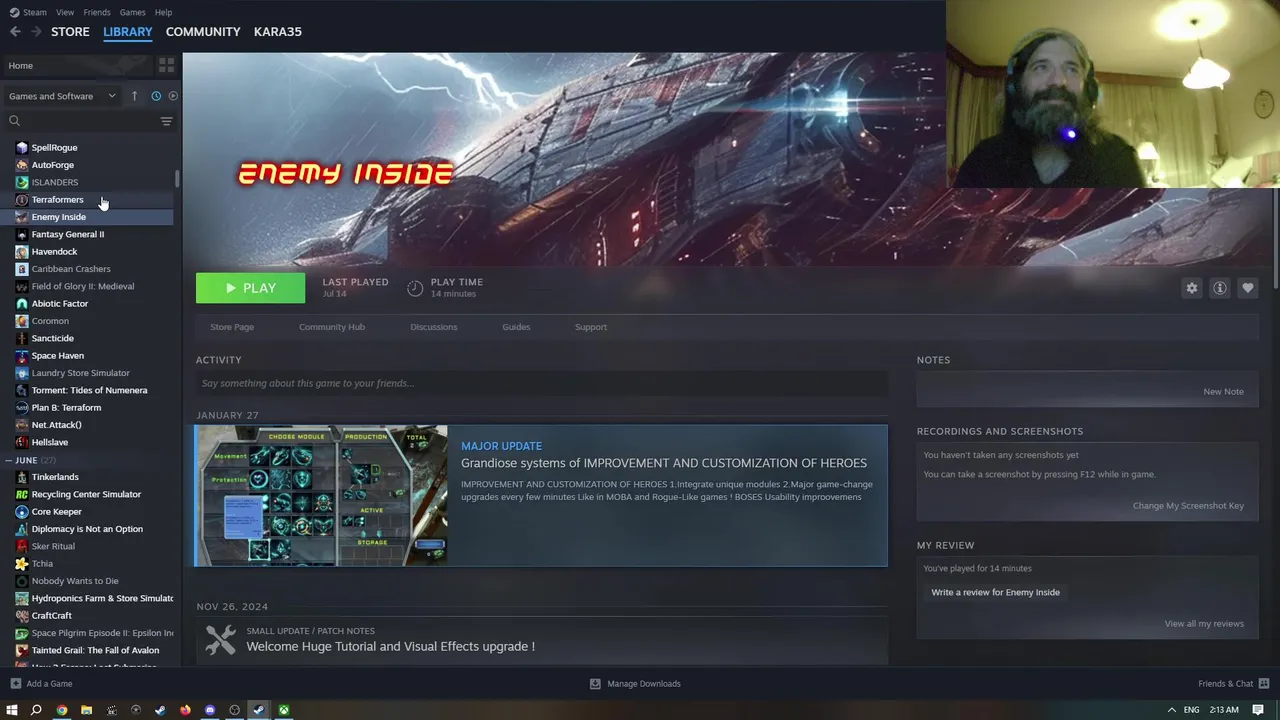
Task: Select Torment: Tides of Numenera
Action: tap(90, 390)
